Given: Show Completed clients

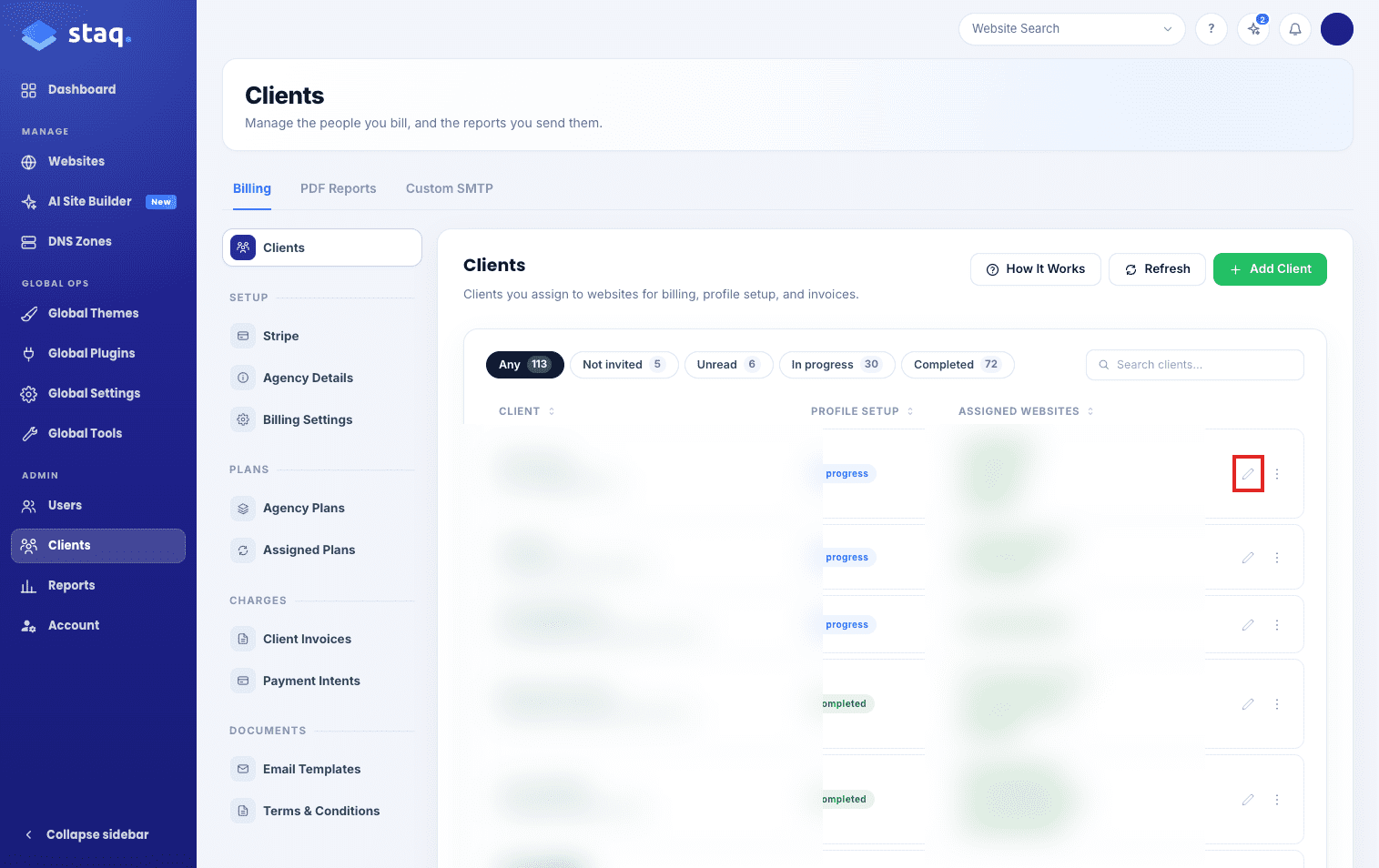Looking at the screenshot, I should [958, 365].
